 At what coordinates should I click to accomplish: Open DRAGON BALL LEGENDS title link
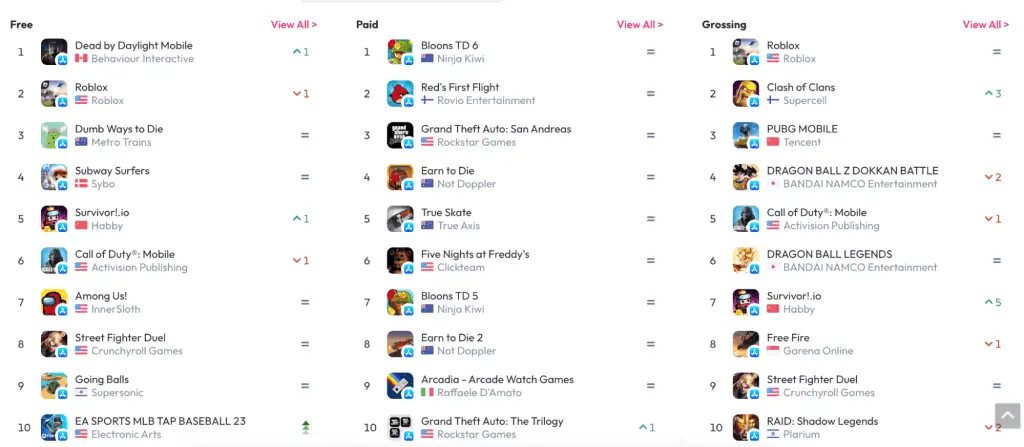pos(829,254)
